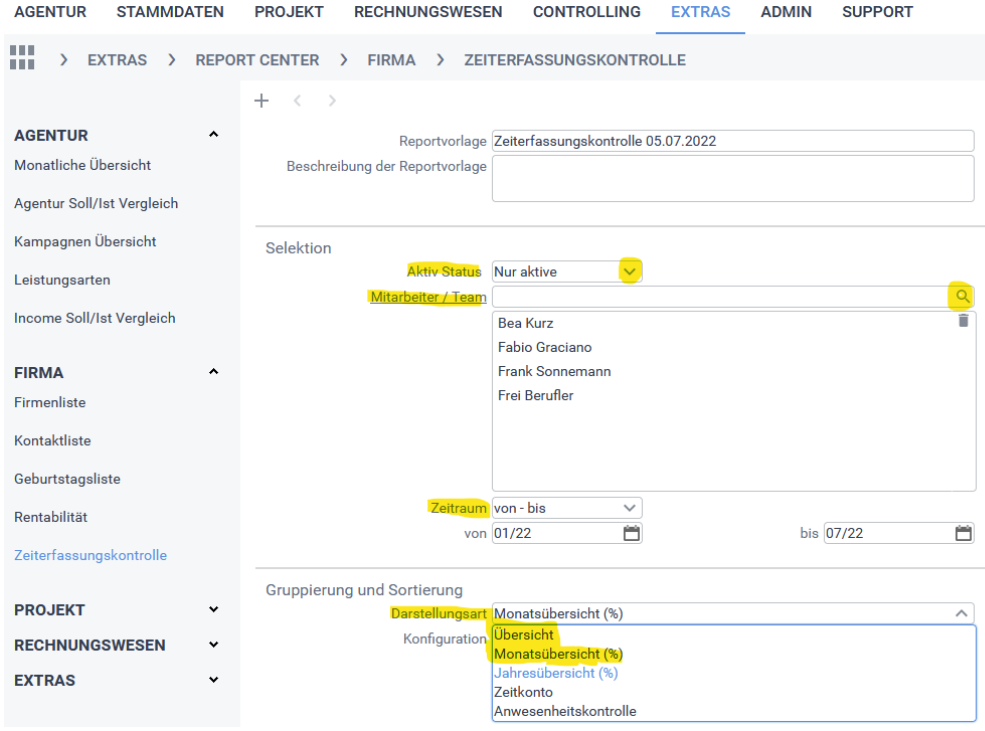Click the plus icon to add report template

(262, 101)
